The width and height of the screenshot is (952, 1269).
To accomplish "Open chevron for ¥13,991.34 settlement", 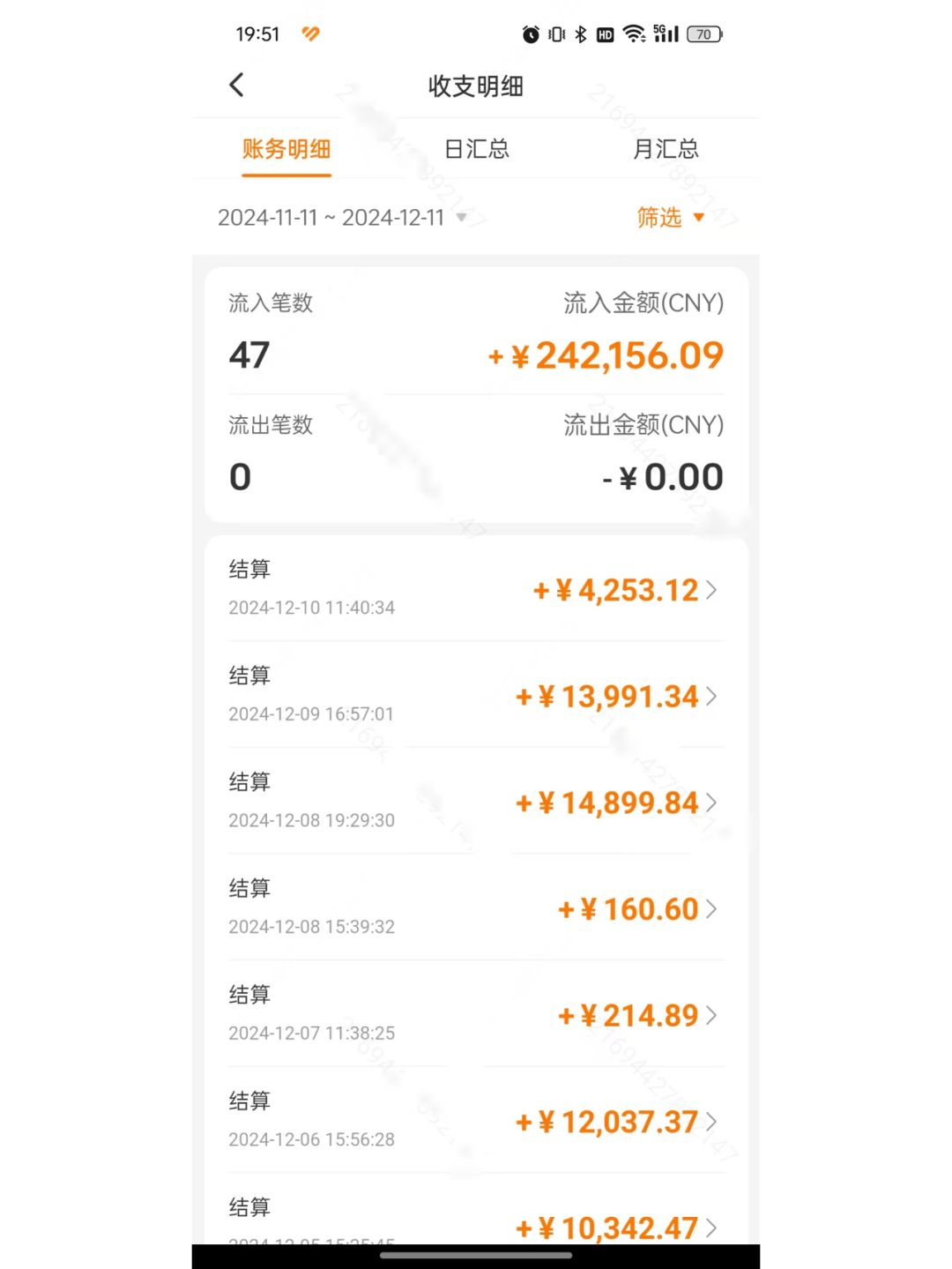I will pos(711,697).
